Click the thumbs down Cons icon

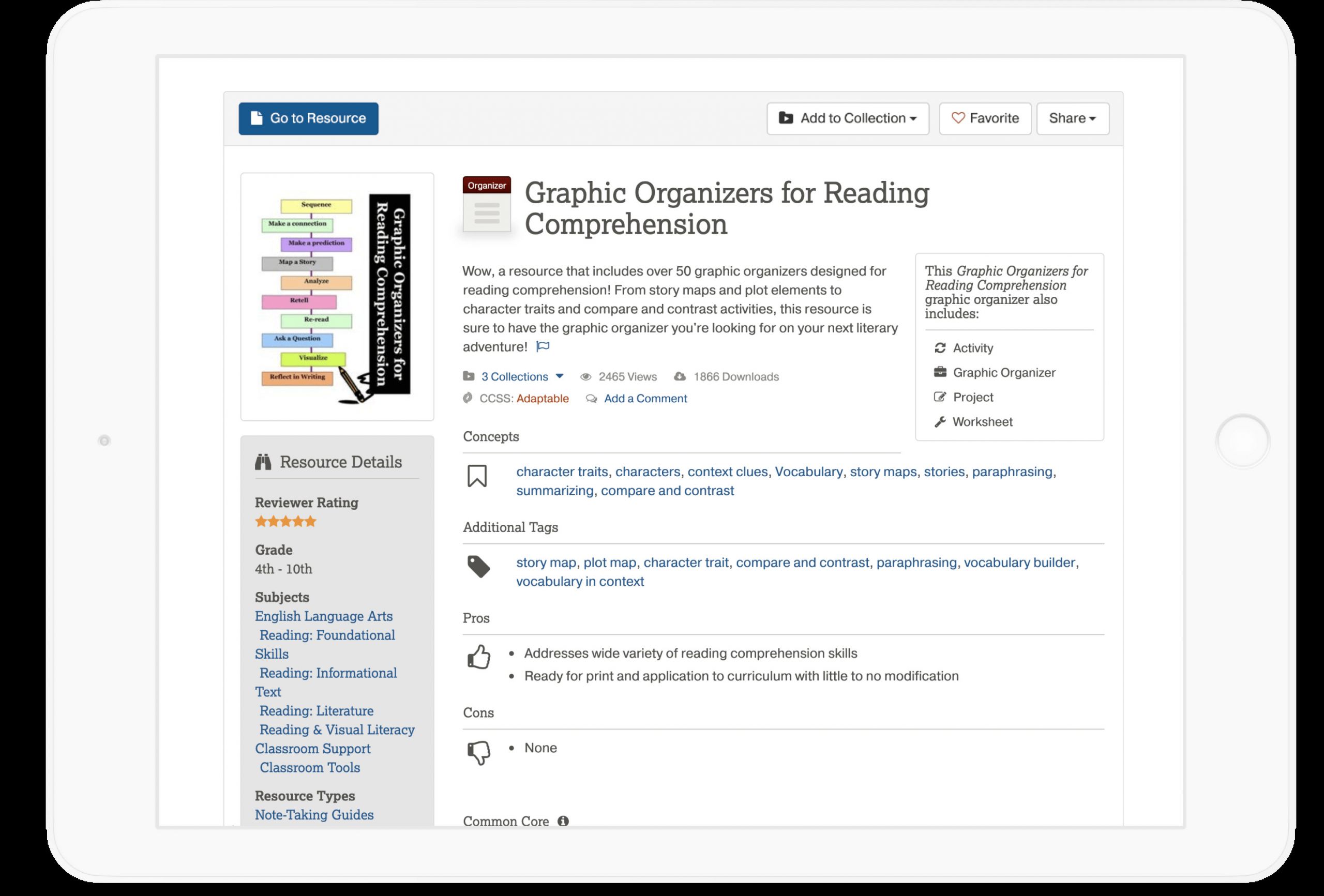[478, 752]
